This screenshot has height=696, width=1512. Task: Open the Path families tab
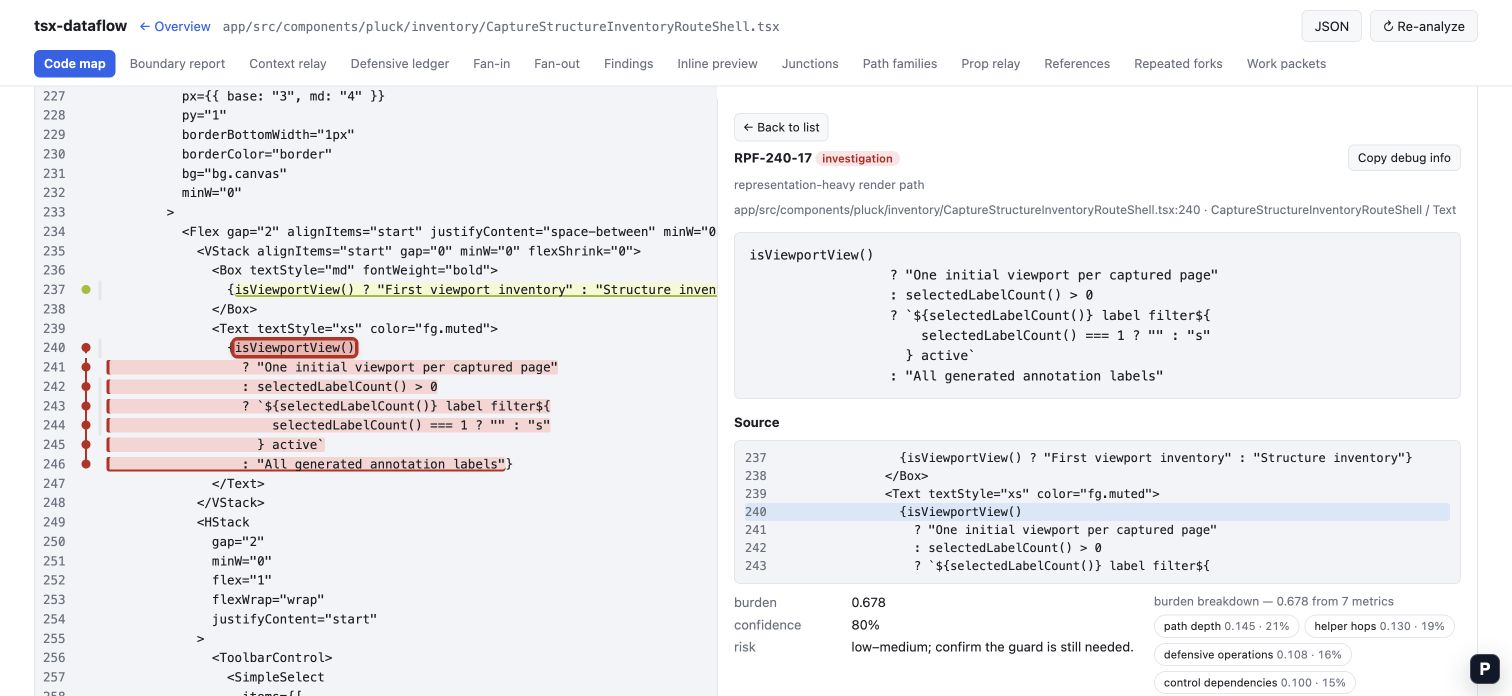point(900,63)
